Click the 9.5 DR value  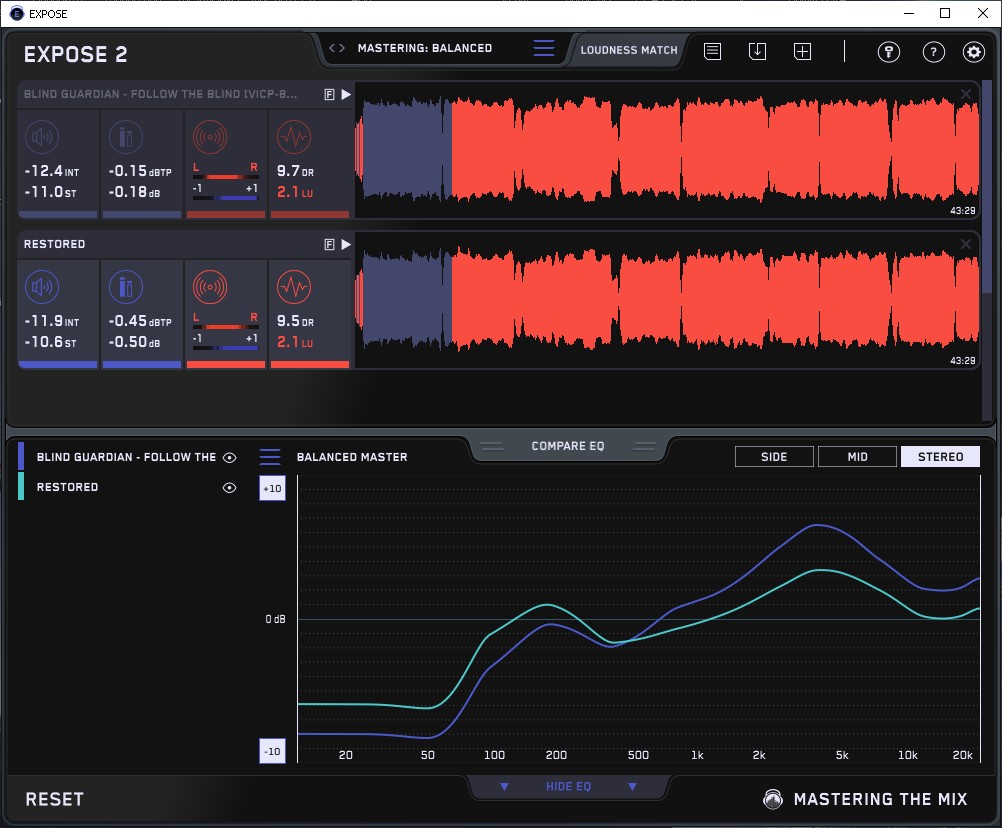click(x=295, y=321)
